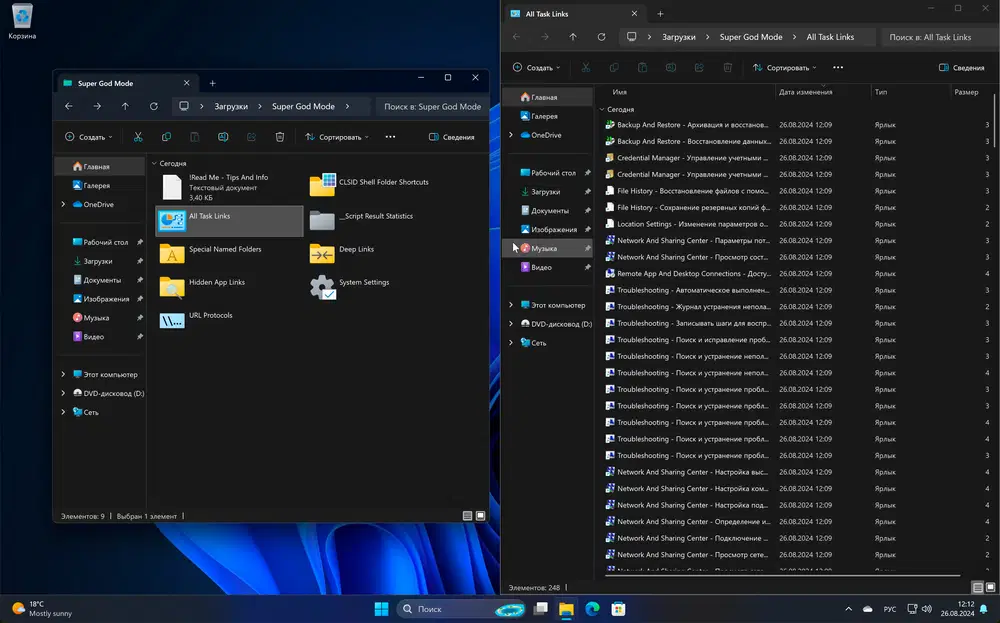Click Delete trash icon in Super God Mode toolbar
The width and height of the screenshot is (1000, 623).
280,137
